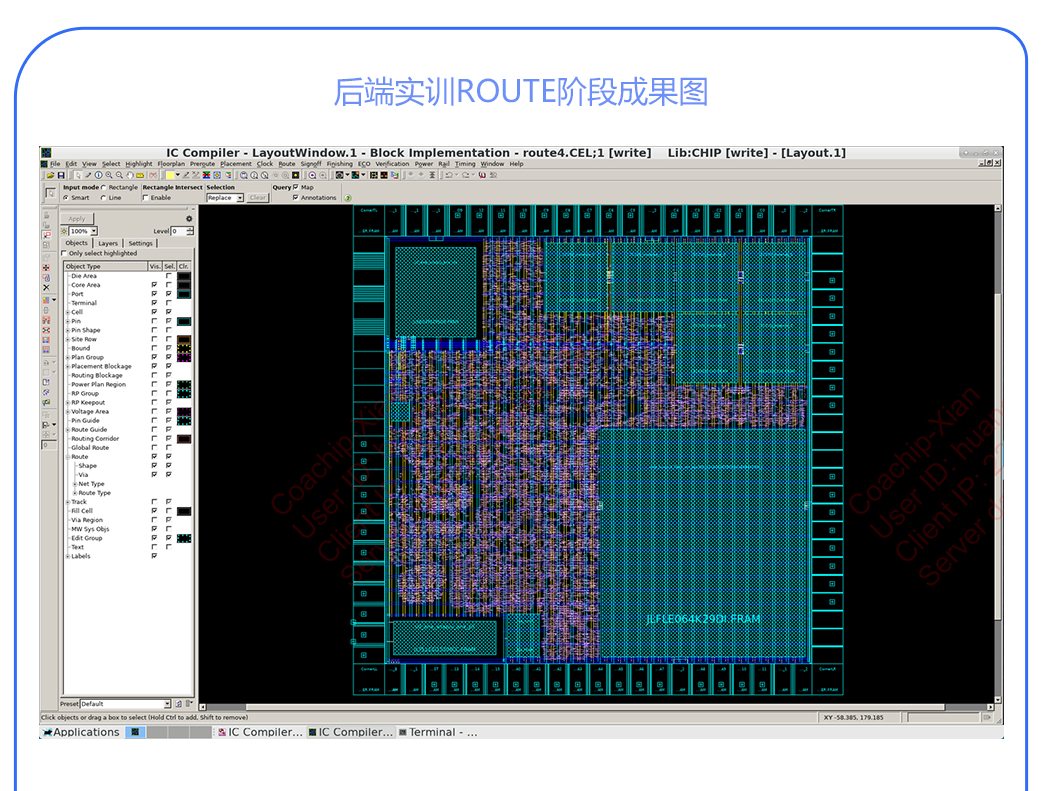
Task: Click the Level number input field
Action: point(178,231)
